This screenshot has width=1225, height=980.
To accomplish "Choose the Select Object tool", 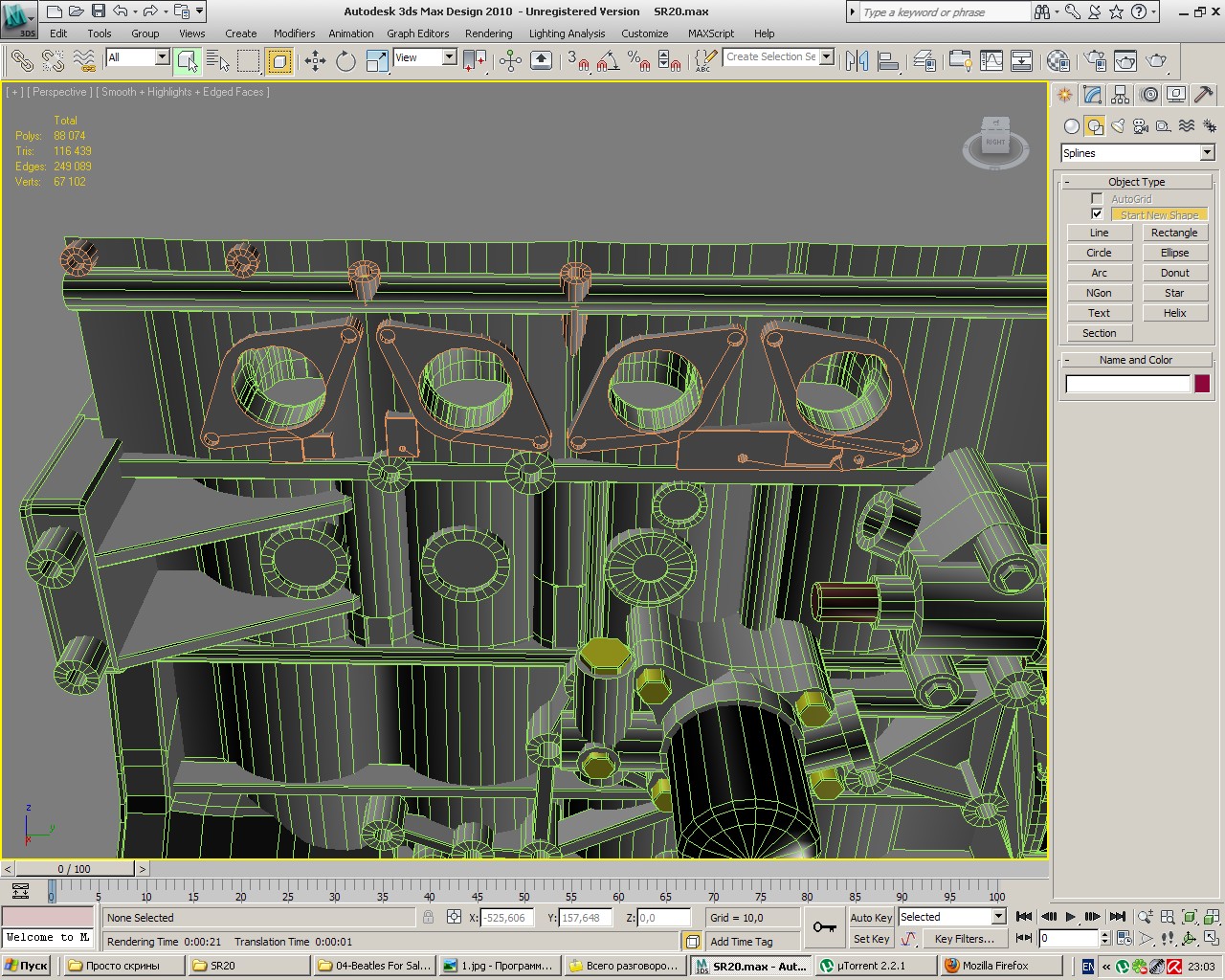I will [x=188, y=61].
